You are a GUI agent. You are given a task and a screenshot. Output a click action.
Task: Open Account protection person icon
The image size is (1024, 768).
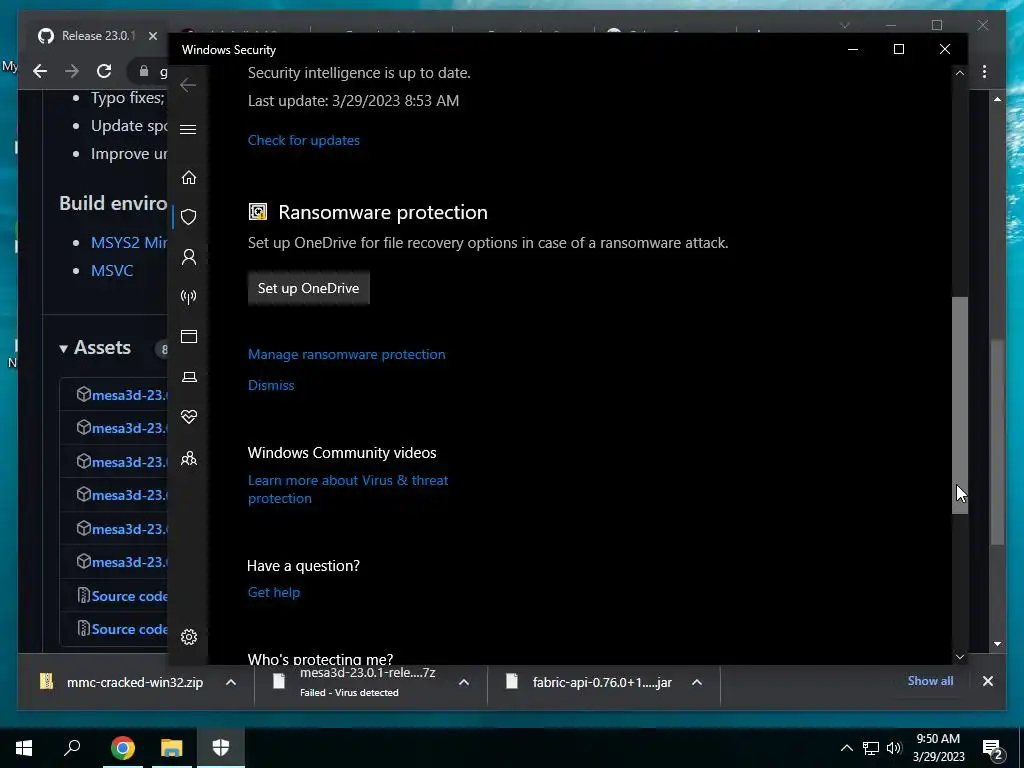[189, 257]
